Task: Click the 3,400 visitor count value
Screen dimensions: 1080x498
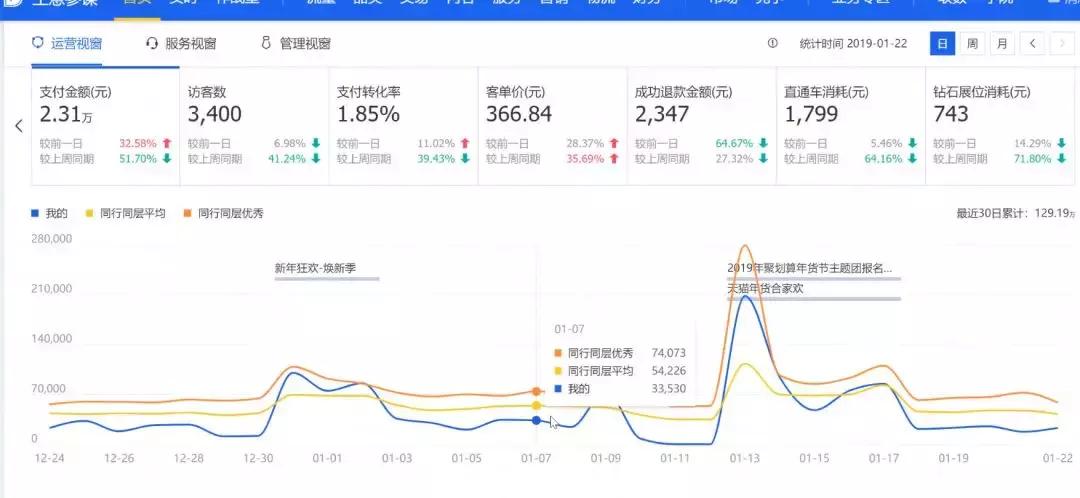Action: (x=215, y=114)
